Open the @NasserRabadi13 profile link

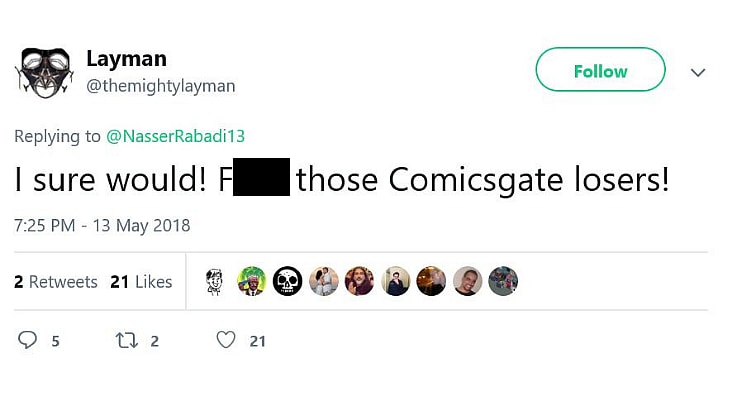point(176,136)
